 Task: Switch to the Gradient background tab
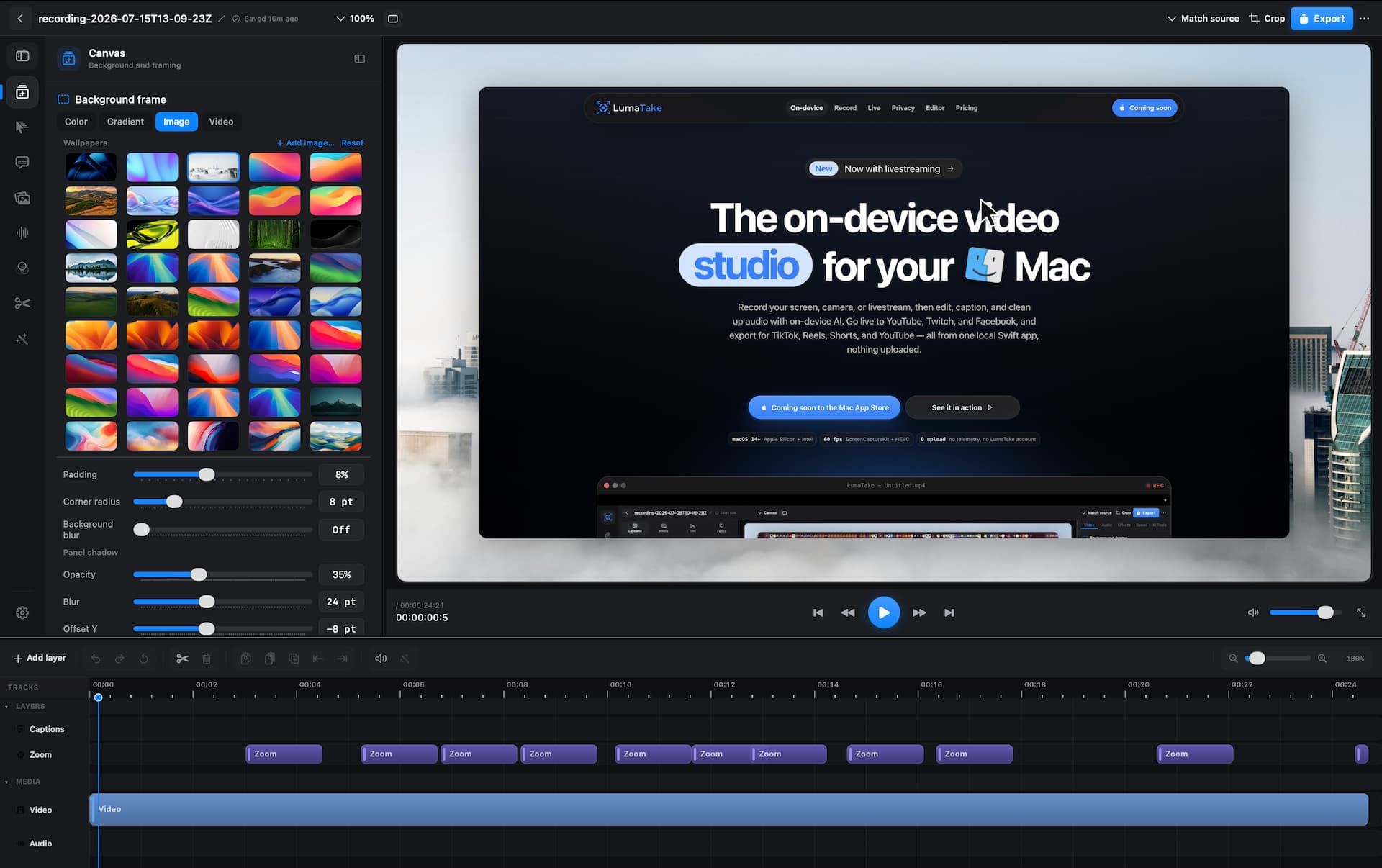pos(125,122)
